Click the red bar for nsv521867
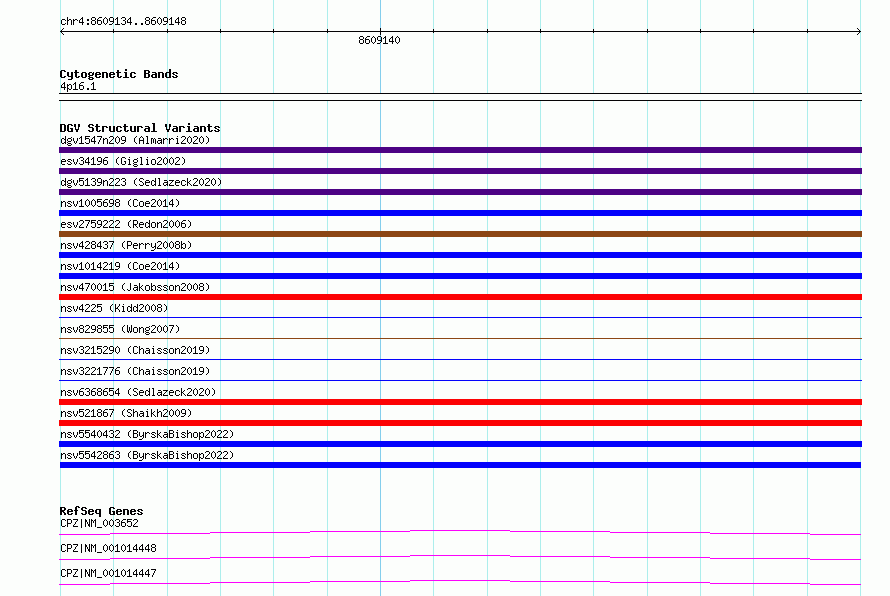The image size is (890, 596). pos(460,423)
